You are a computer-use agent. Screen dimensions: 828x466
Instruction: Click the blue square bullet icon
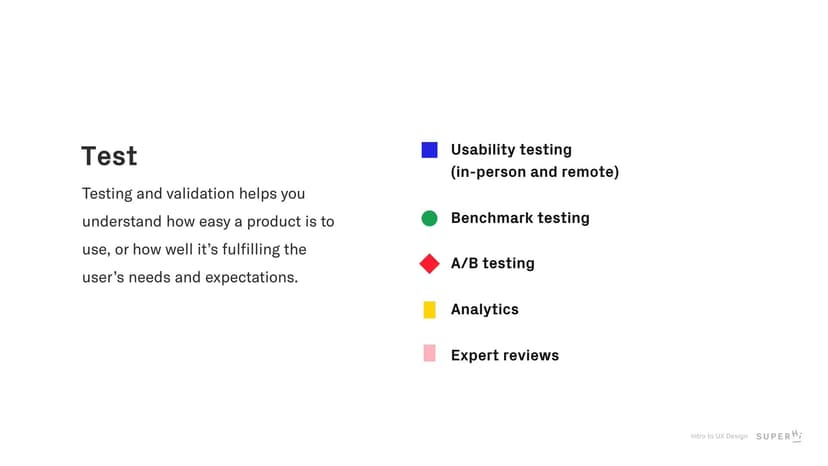[x=429, y=150]
